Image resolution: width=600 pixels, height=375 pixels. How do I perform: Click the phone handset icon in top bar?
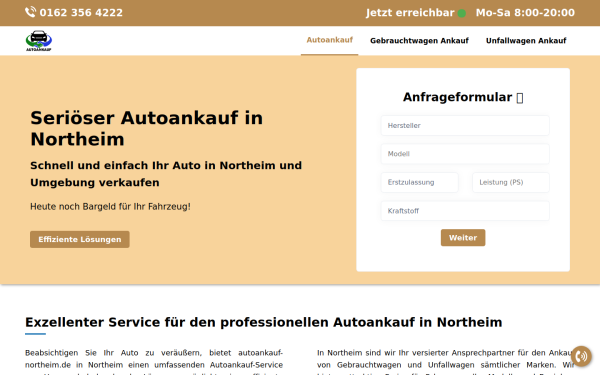pyautogui.click(x=30, y=12)
